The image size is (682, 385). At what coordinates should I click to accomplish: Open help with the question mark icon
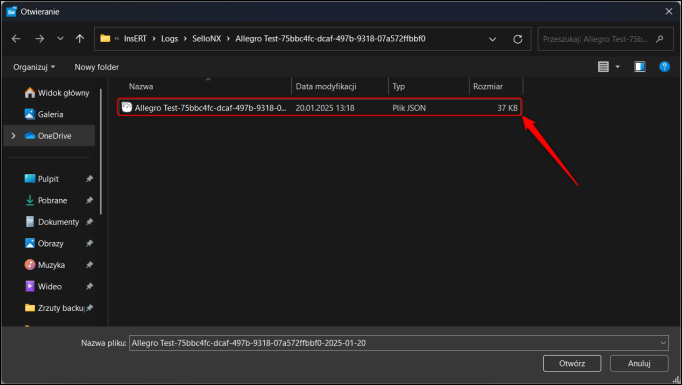coord(664,67)
